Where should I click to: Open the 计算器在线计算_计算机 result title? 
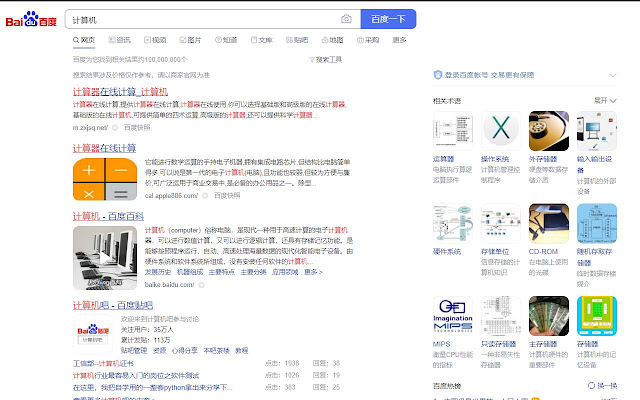tap(120, 91)
